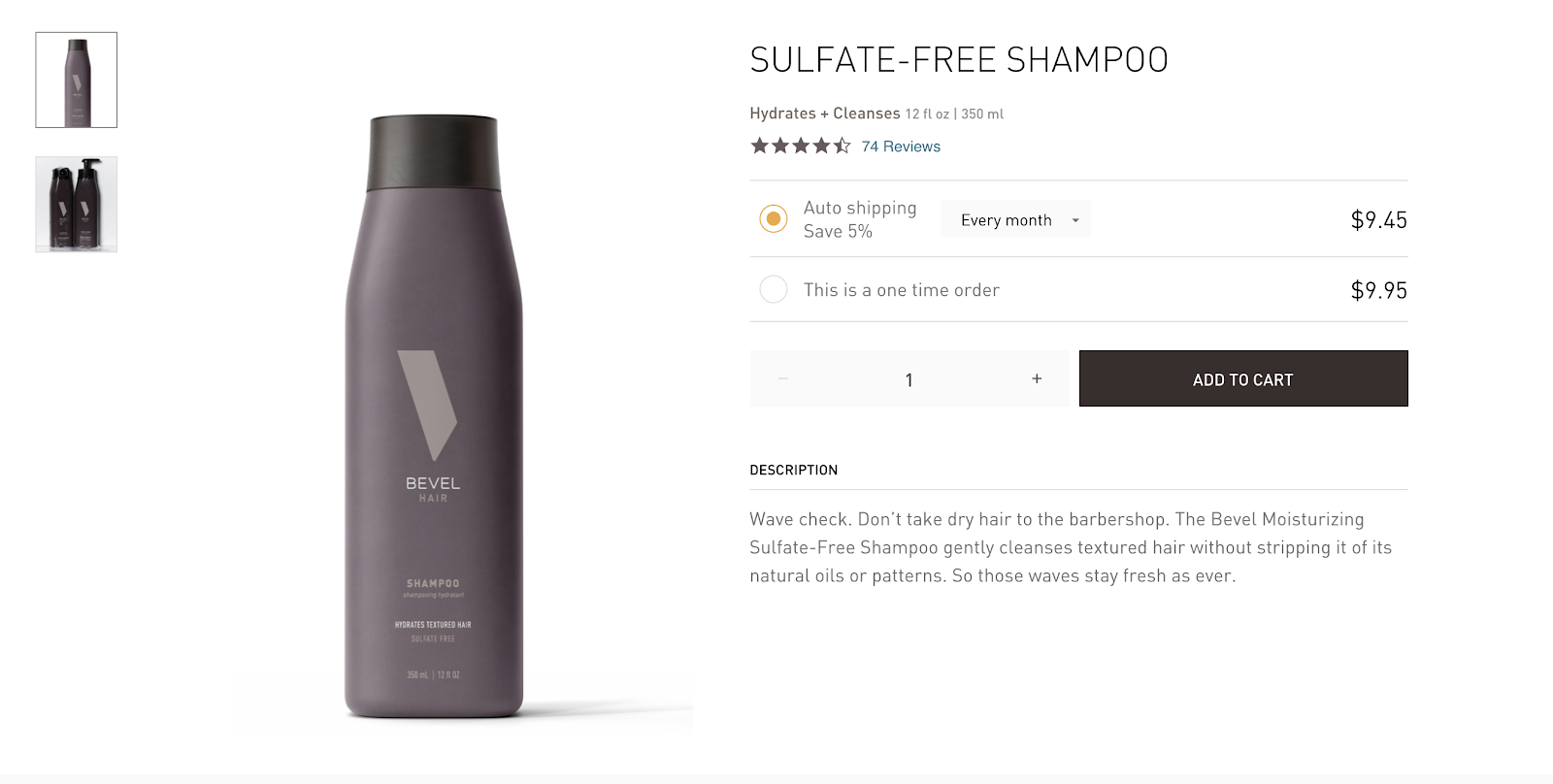Click the Sulfate-Free Shampoo product title
The width and height of the screenshot is (1553, 784).
pyautogui.click(x=959, y=59)
